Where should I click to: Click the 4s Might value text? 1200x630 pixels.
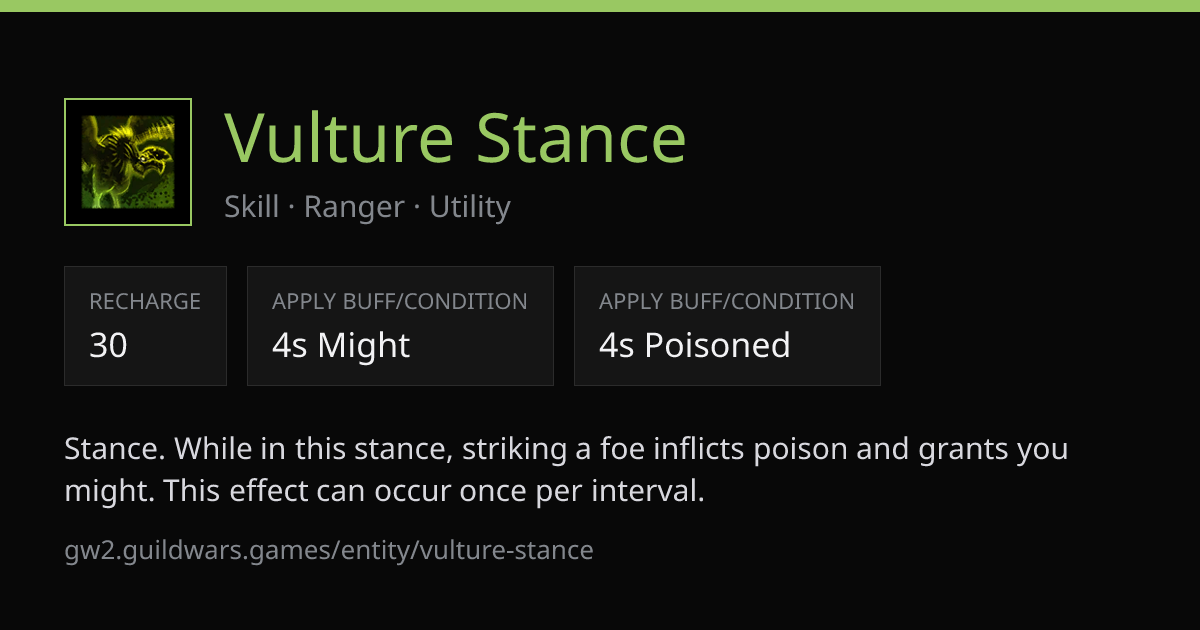click(341, 345)
